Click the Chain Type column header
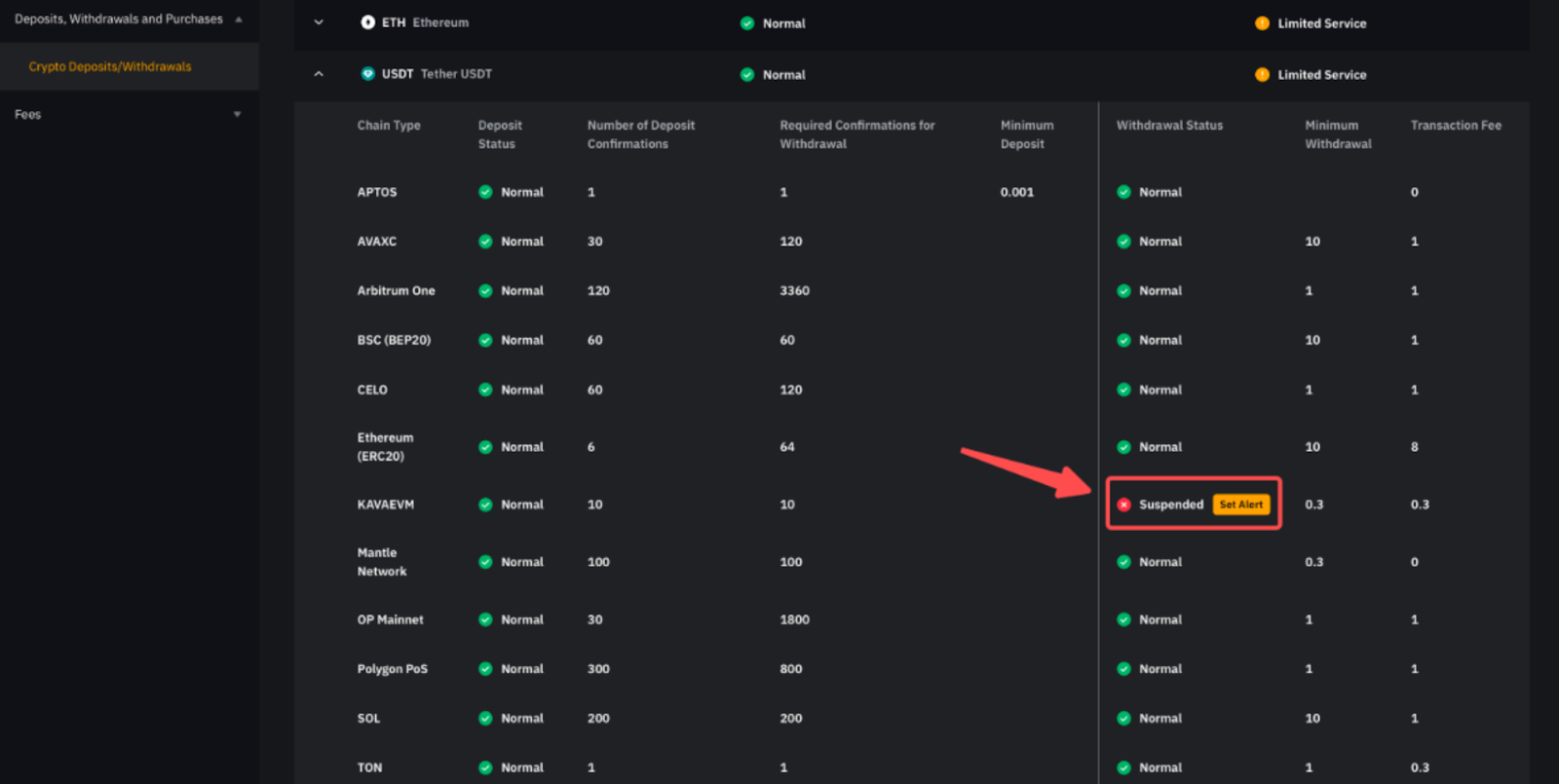1559x784 pixels. click(389, 126)
